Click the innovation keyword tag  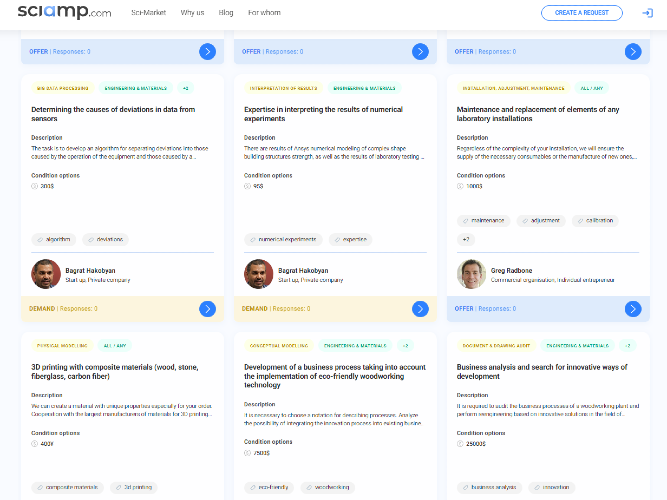552,487
